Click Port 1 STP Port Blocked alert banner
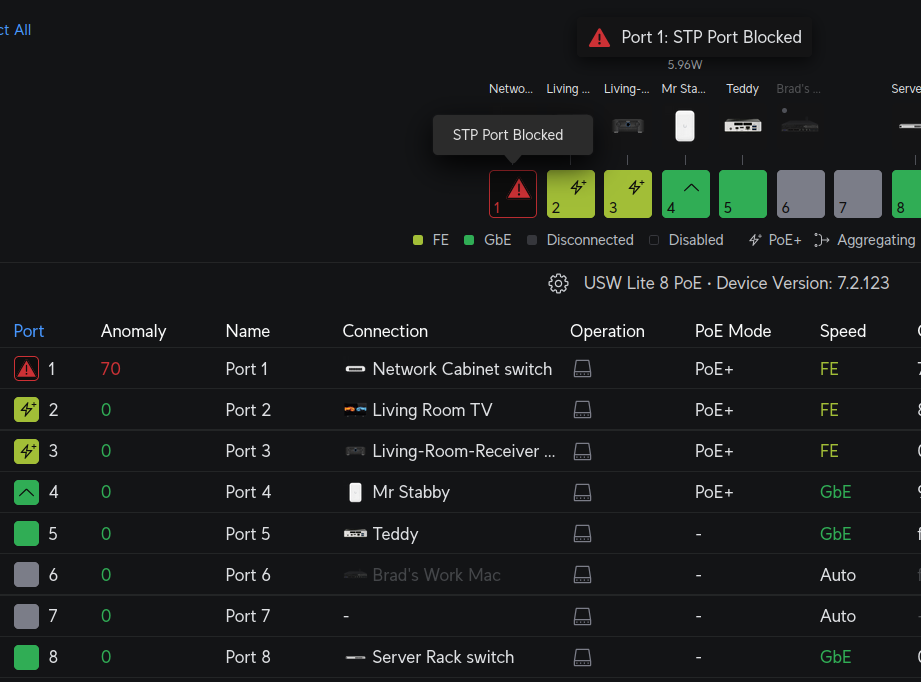921x682 pixels. [x=694, y=38]
